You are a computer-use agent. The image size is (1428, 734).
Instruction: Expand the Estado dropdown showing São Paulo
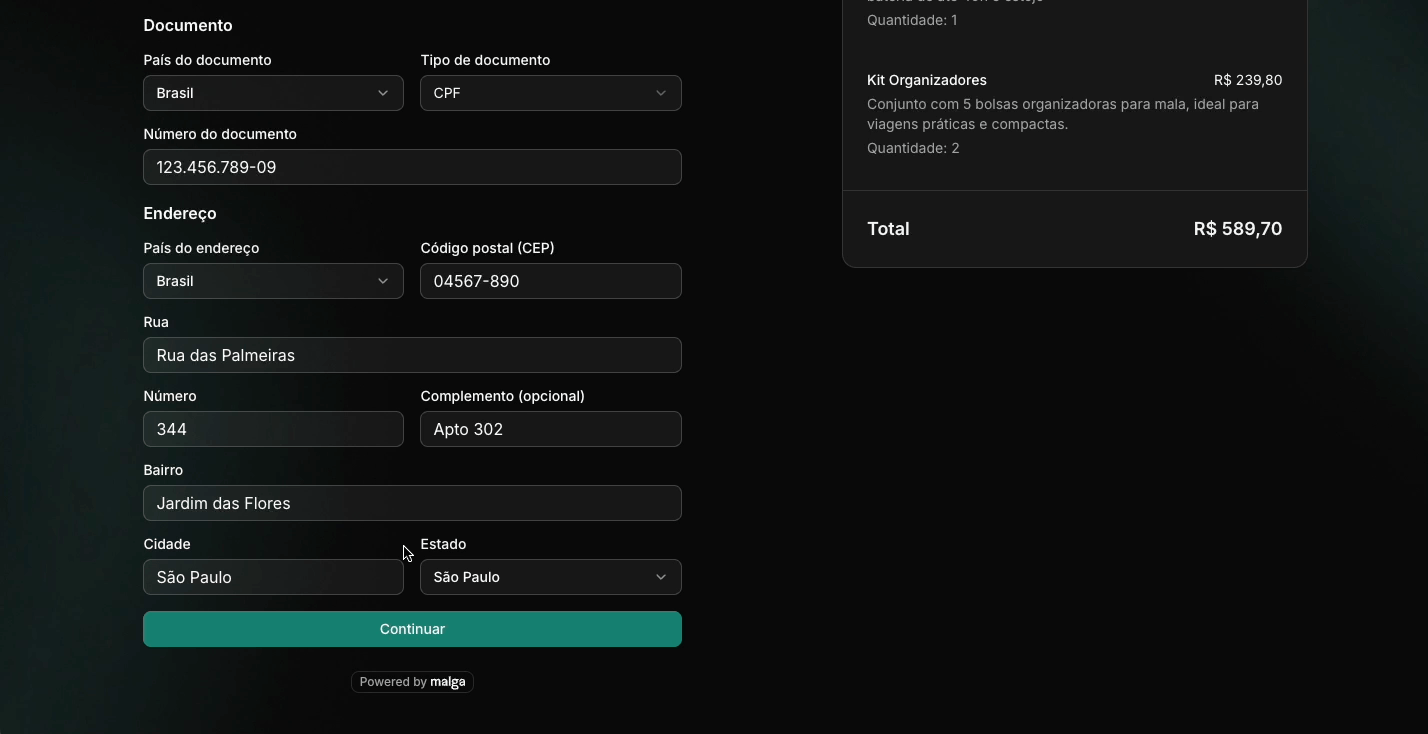click(x=550, y=577)
